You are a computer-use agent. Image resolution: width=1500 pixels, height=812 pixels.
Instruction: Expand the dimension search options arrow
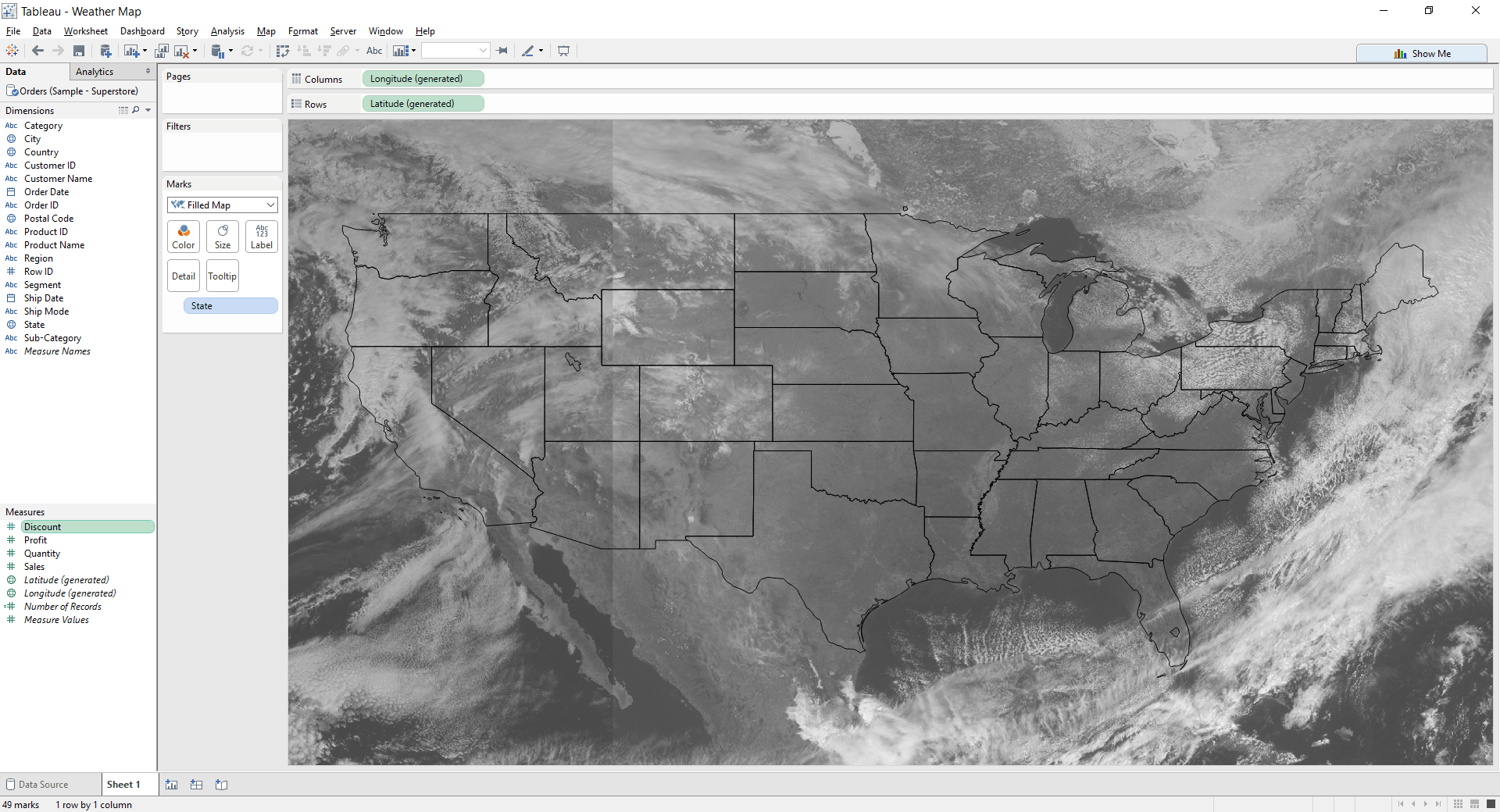[x=148, y=110]
